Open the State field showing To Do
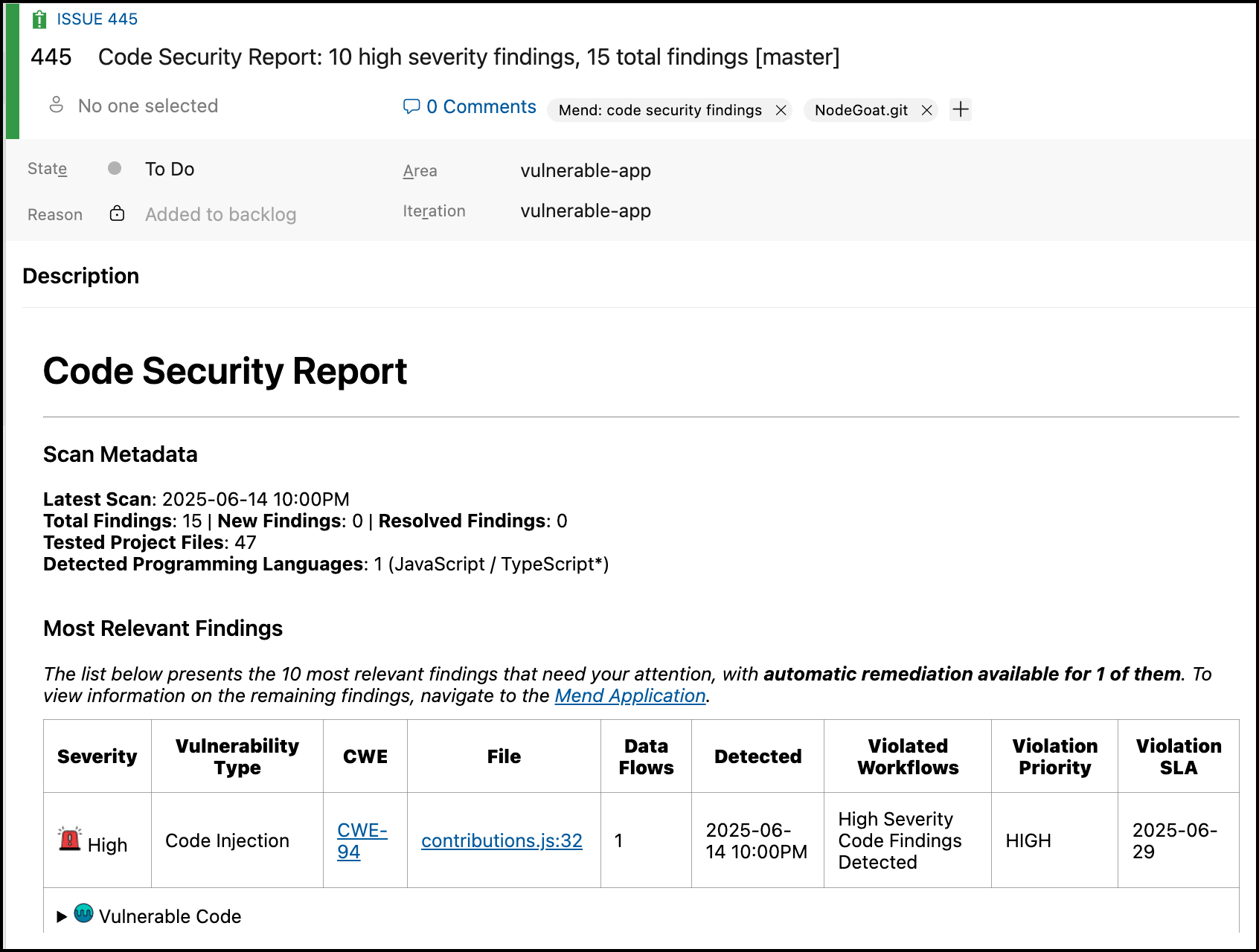 tap(170, 169)
